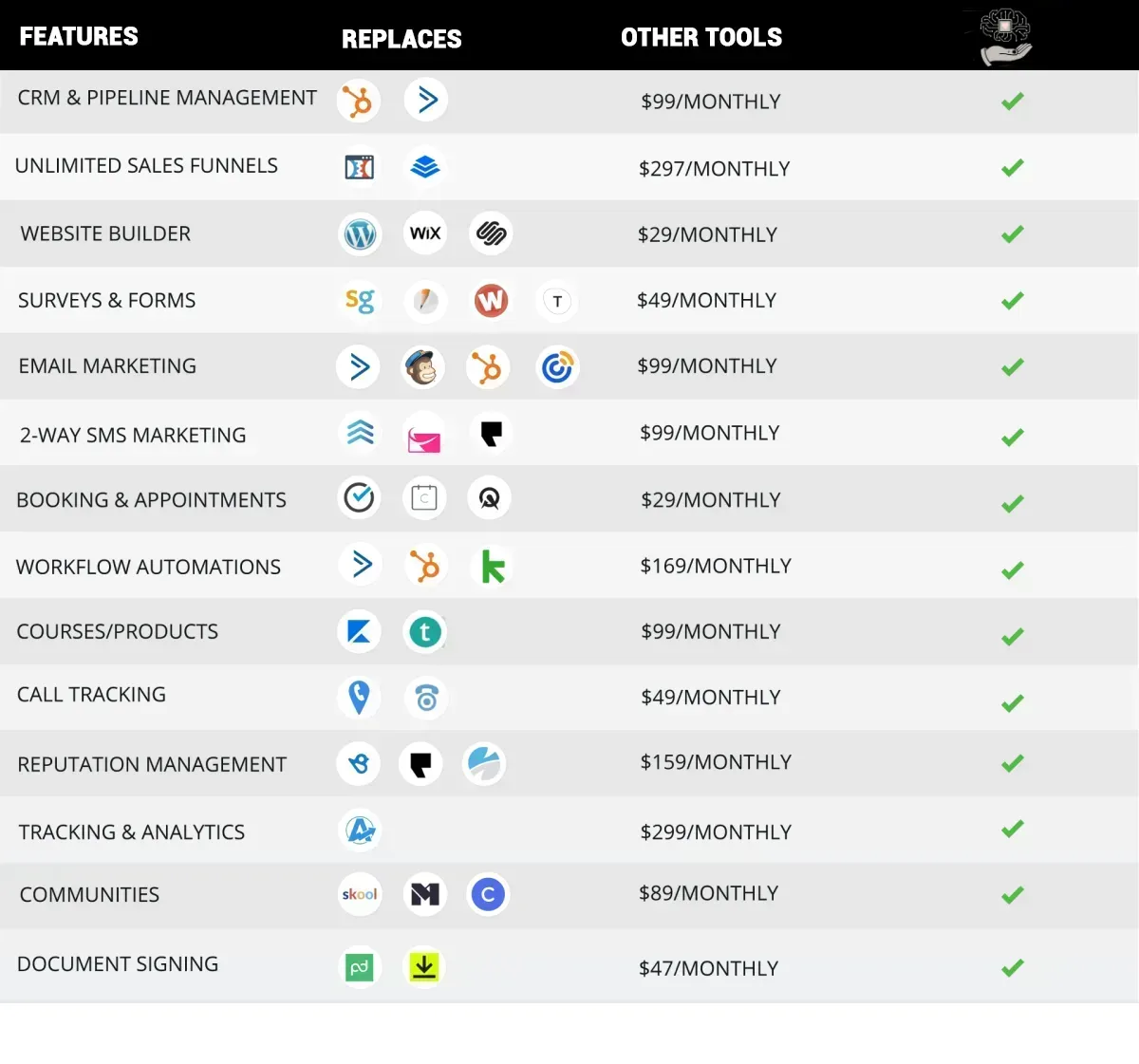
Task: Click the Mailchimp monkey icon
Action: [x=422, y=367]
